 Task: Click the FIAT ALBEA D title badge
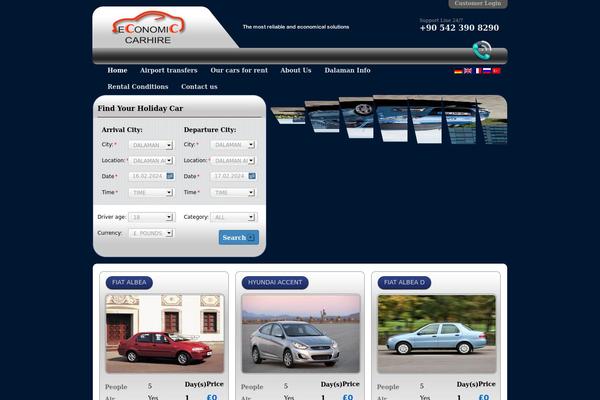click(404, 282)
